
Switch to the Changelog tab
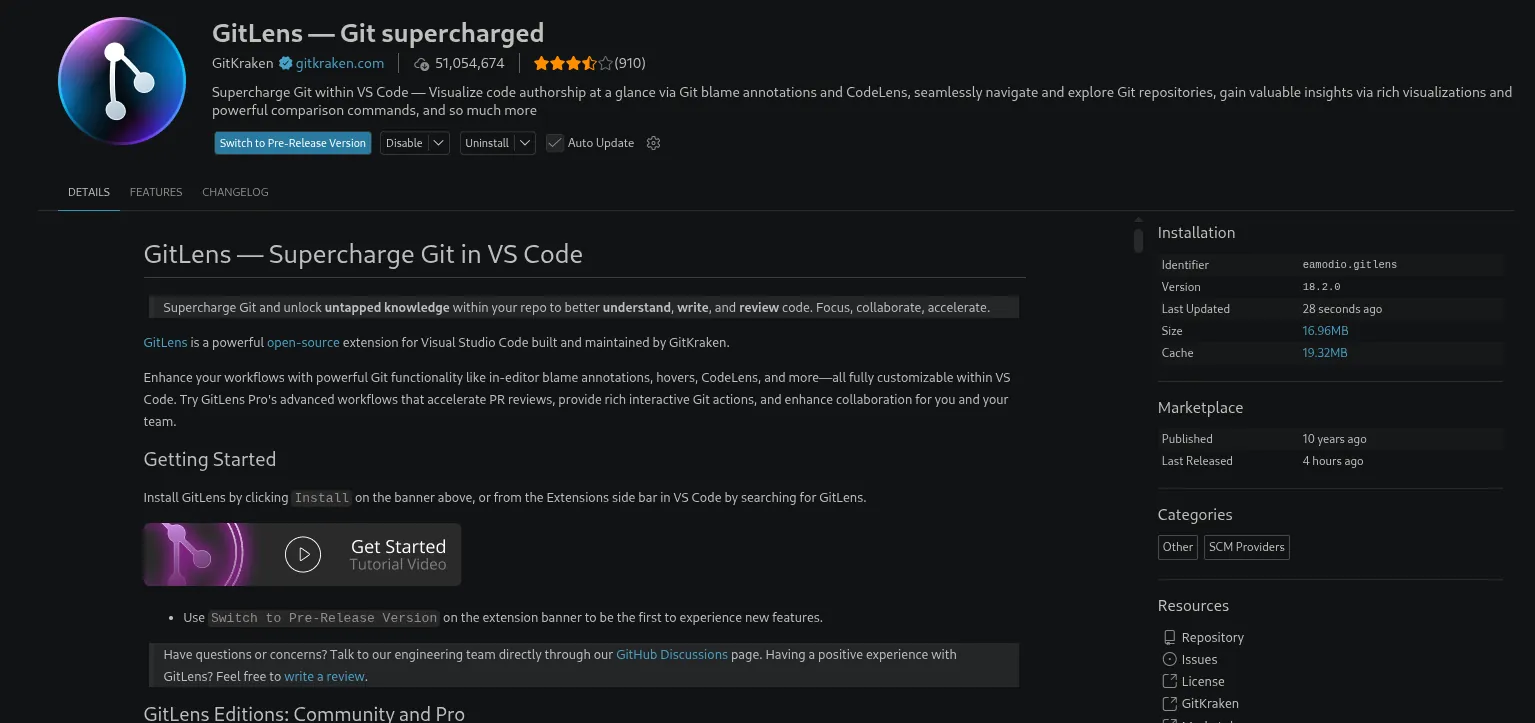coord(235,192)
